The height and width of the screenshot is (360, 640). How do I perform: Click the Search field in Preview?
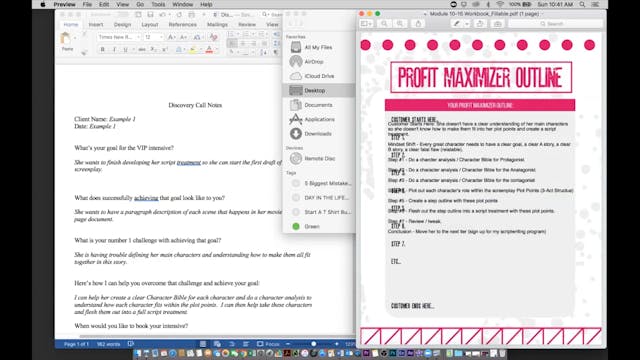tap(556, 24)
